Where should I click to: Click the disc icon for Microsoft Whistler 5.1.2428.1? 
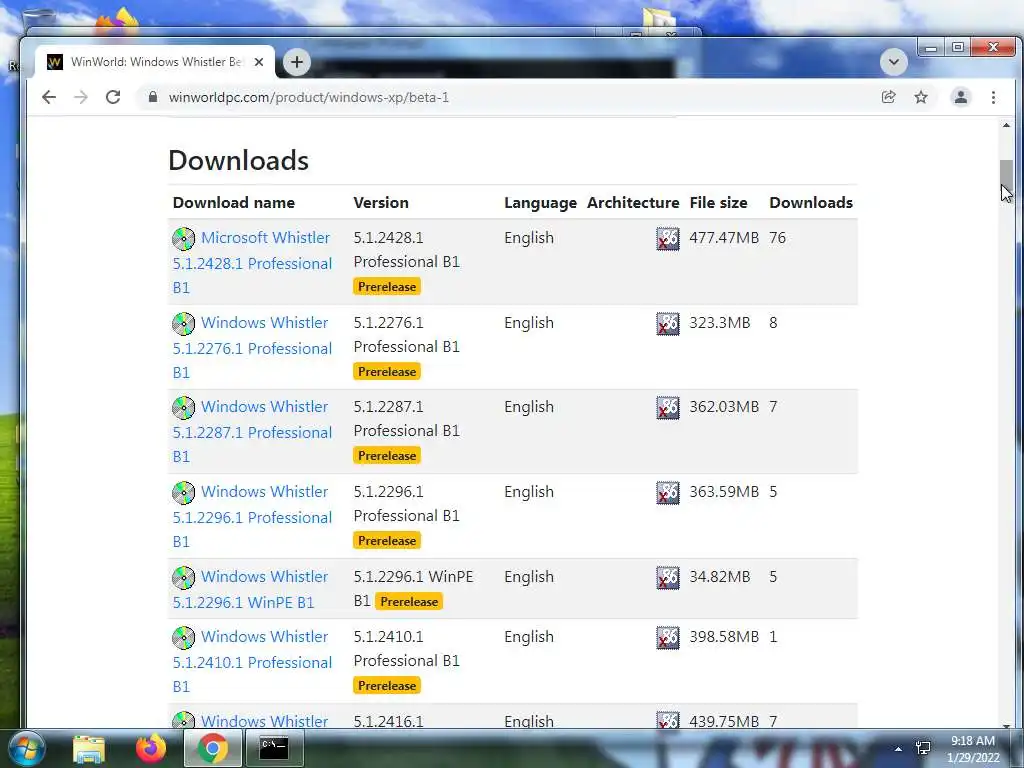[184, 238]
